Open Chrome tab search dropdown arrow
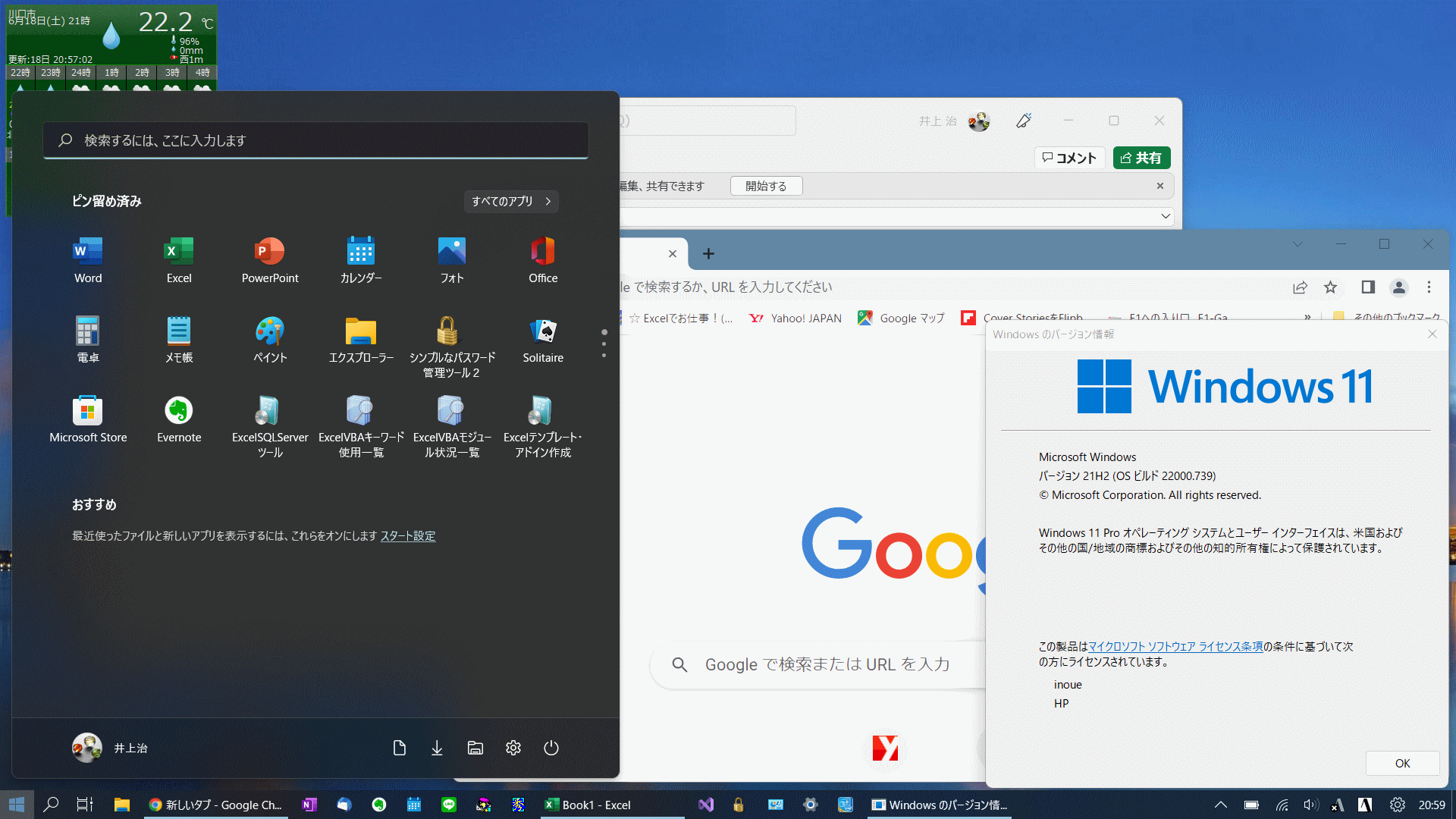Image resolution: width=1456 pixels, height=819 pixels. [x=1298, y=244]
